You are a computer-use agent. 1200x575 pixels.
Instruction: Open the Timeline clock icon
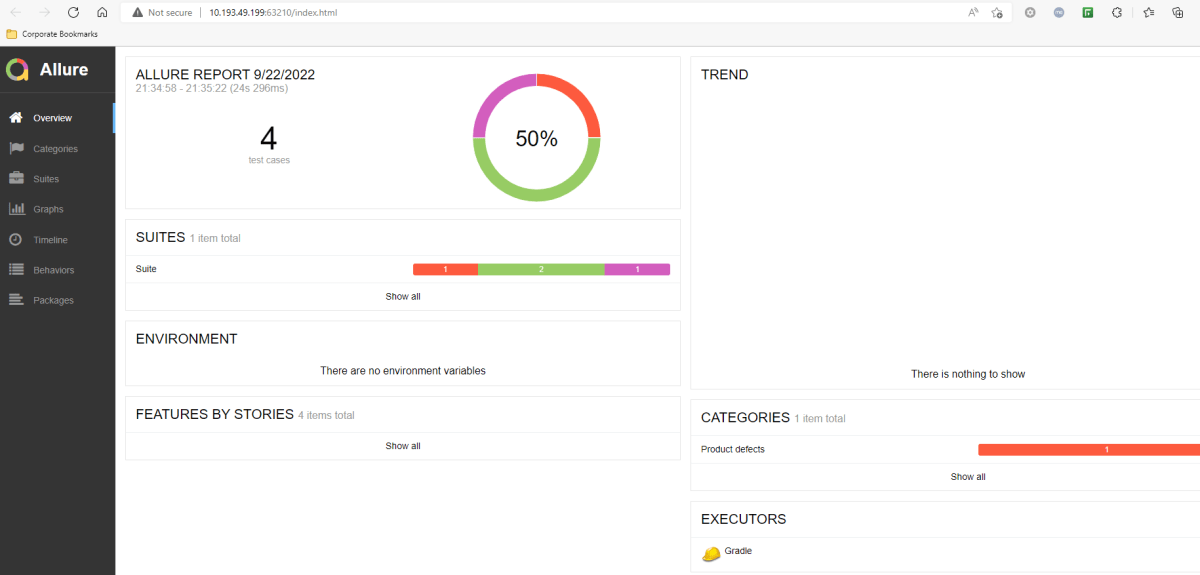click(x=16, y=240)
